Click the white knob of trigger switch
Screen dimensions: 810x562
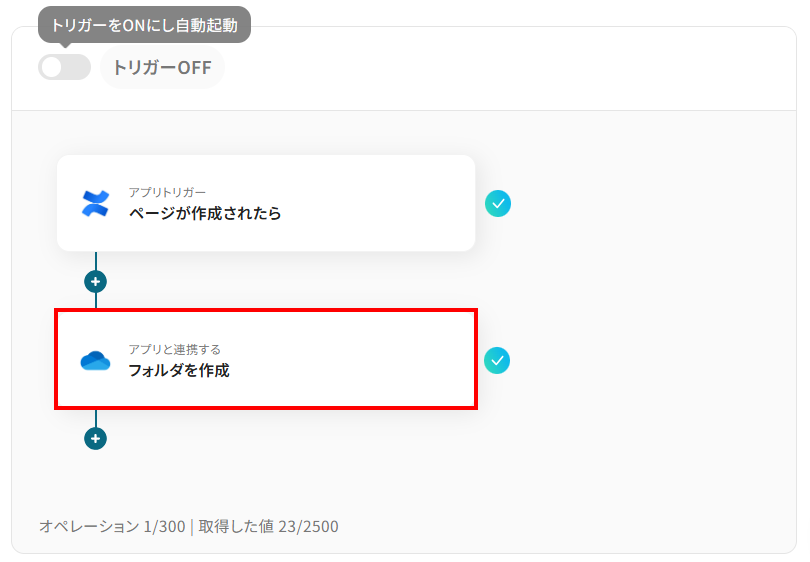[x=52, y=67]
